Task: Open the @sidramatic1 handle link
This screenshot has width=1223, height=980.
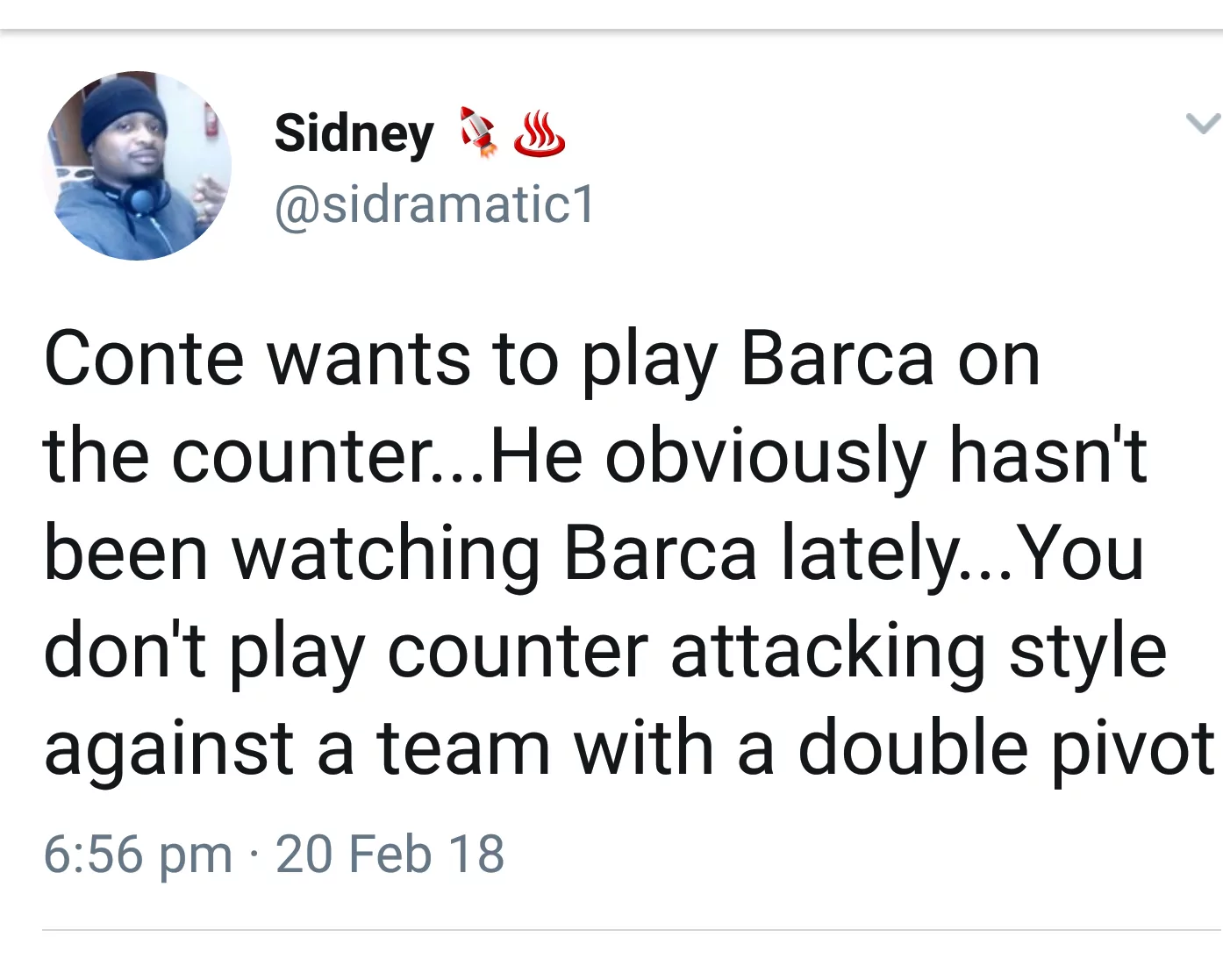Action: pyautogui.click(x=434, y=205)
